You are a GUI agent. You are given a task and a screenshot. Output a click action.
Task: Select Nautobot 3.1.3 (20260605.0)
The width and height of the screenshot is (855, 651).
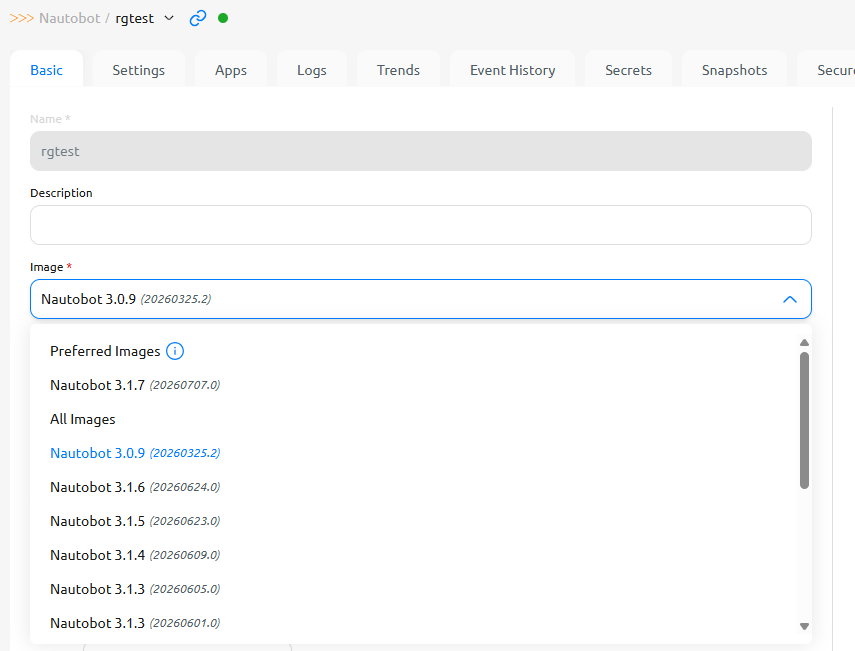coord(414,589)
